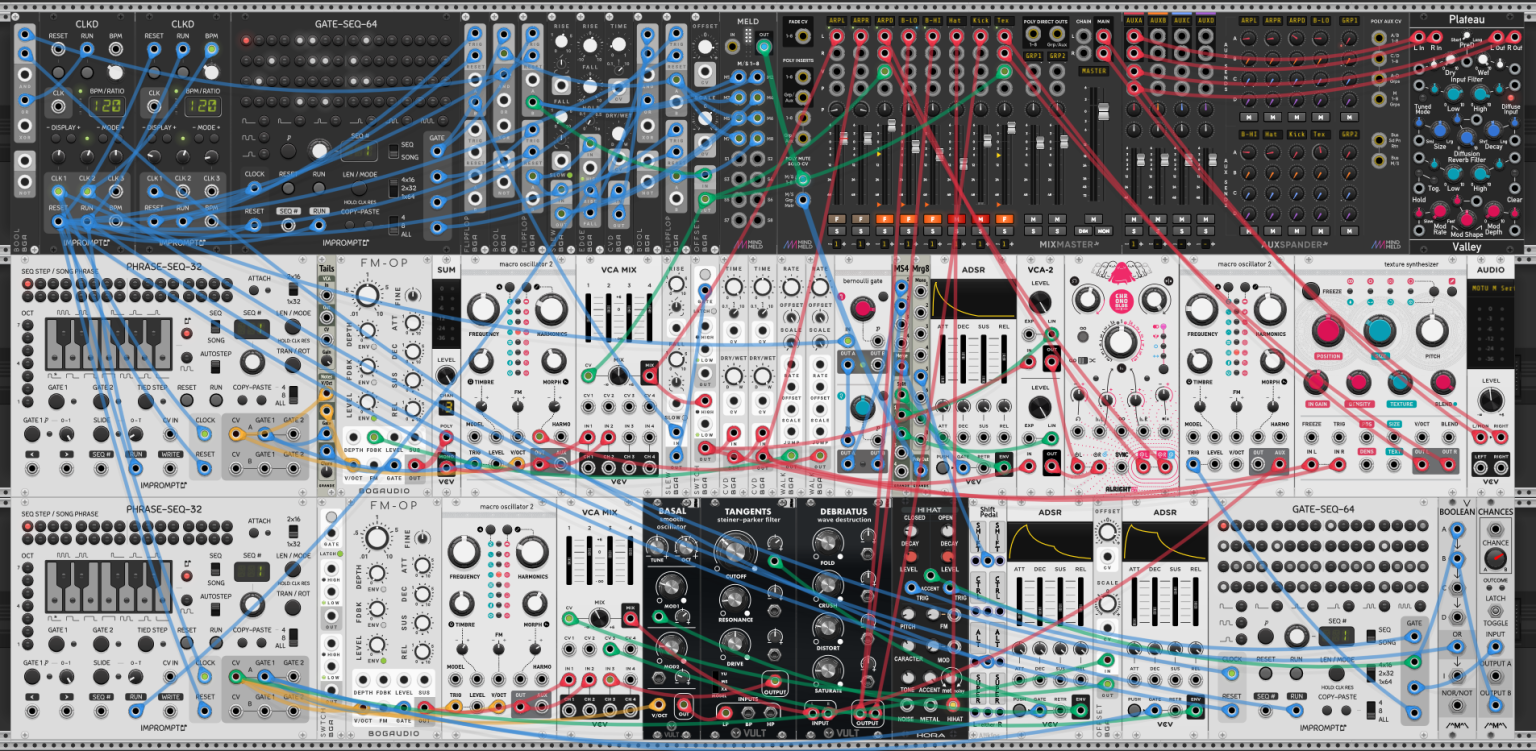Mute the GRP1 aux send in AuxSpander
Image resolution: width=1536 pixels, height=751 pixels.
pyautogui.click(x=1349, y=117)
